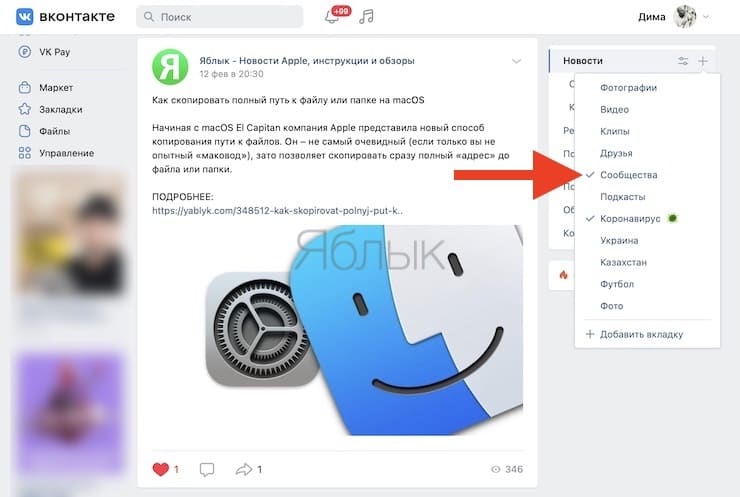Click the plus icon beside Новости

[x=703, y=61]
